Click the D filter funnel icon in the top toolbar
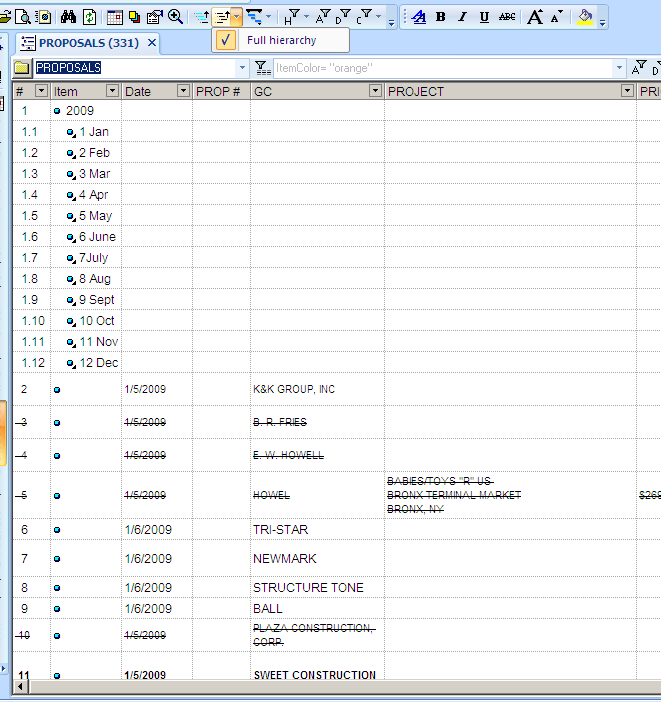Viewport: 661px width, 702px height. (343, 17)
